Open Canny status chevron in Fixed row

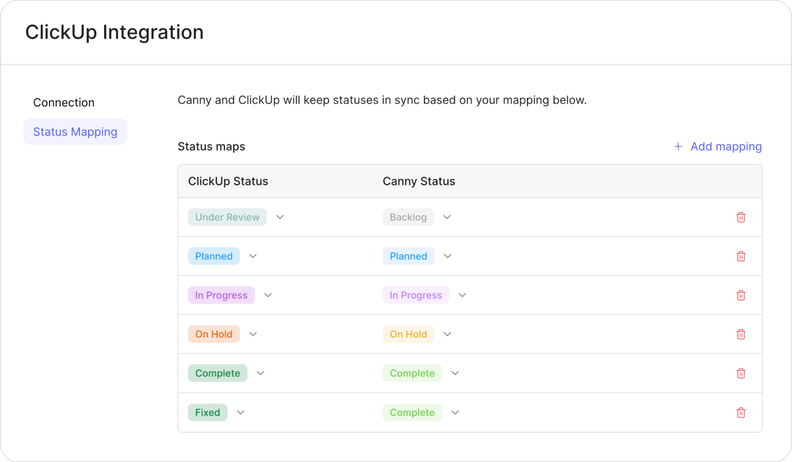(x=455, y=413)
